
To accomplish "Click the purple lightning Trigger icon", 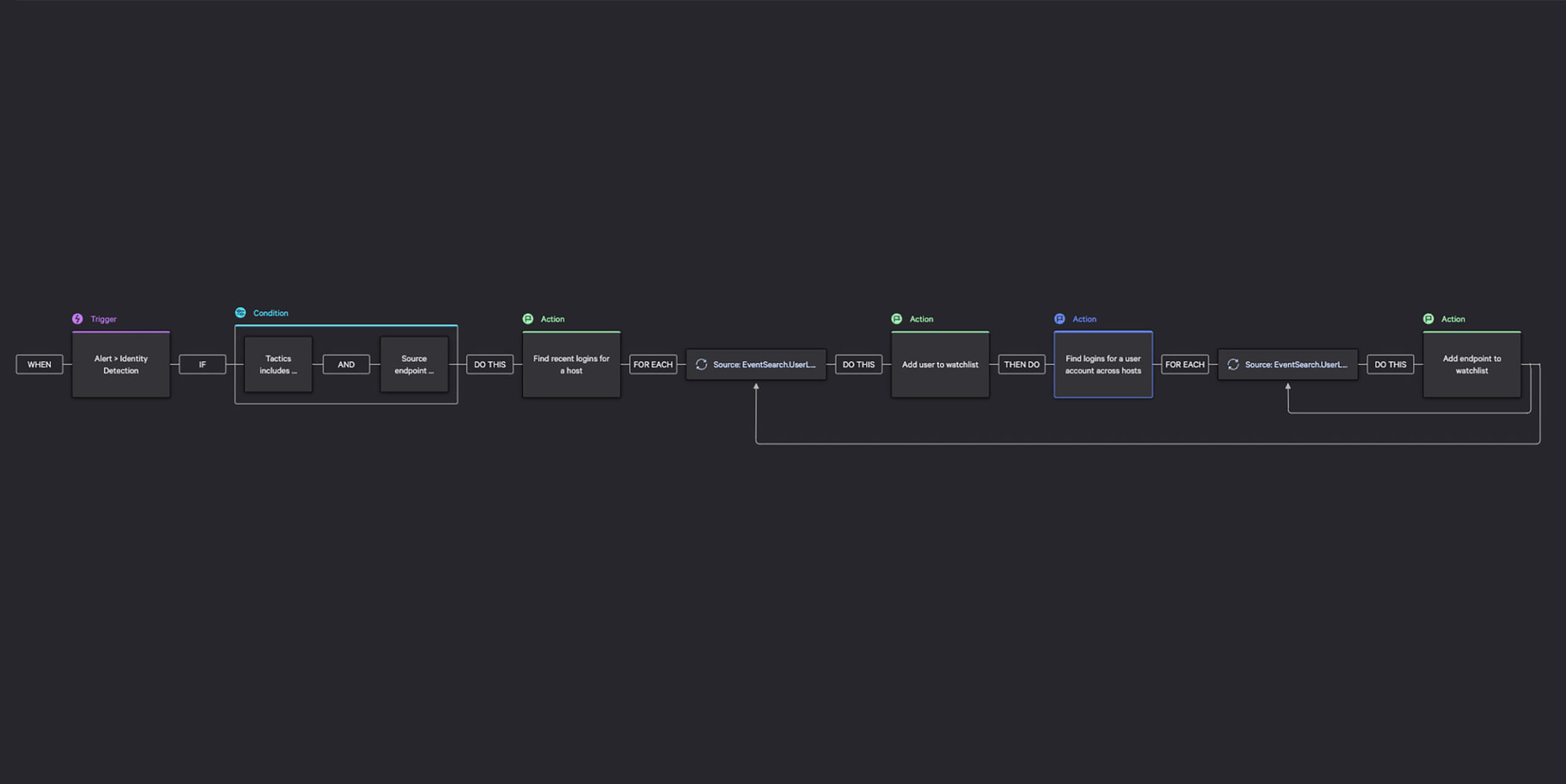I will 77,319.
